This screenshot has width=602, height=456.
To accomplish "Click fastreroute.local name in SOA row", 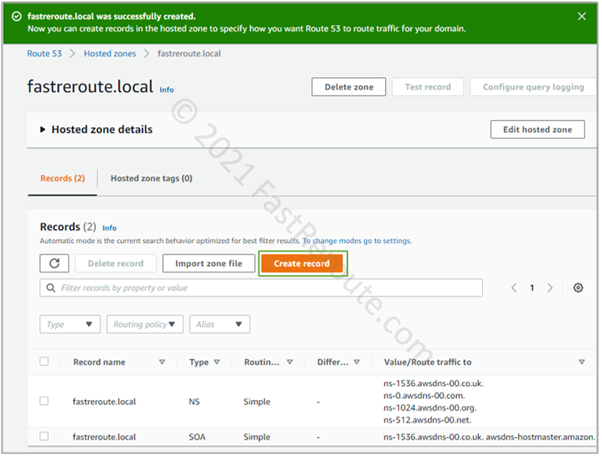I will [x=104, y=437].
